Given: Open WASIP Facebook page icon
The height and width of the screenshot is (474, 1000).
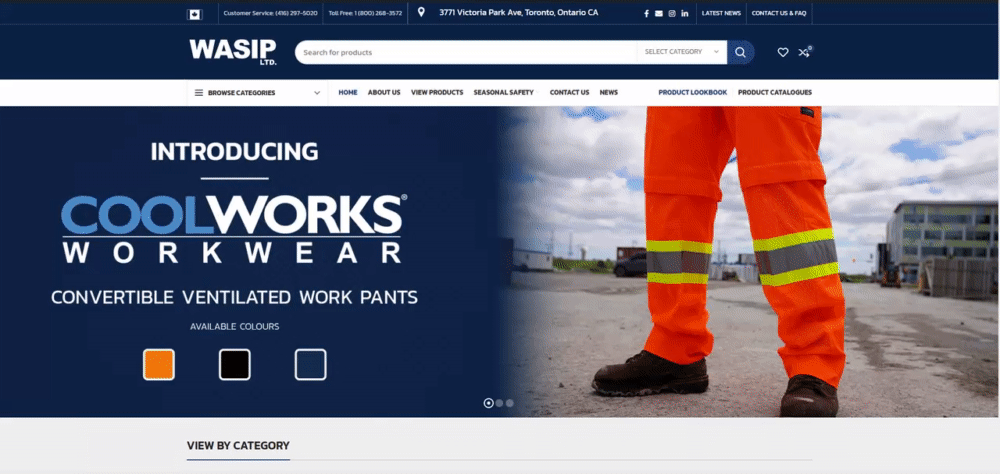Looking at the screenshot, I should pos(646,13).
